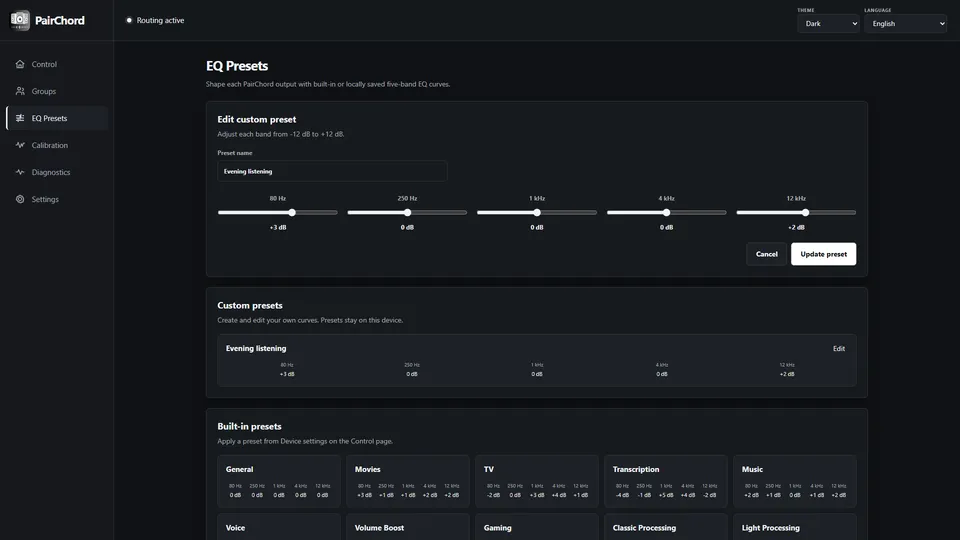The height and width of the screenshot is (540, 960).
Task: Click the Routing active status dot
Action: tap(129, 20)
